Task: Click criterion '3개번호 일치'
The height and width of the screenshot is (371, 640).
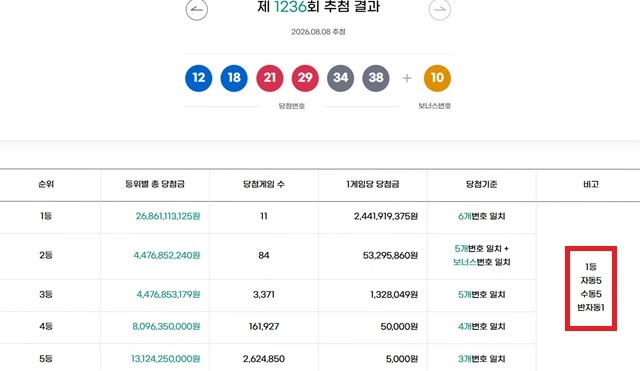Action: (x=482, y=359)
